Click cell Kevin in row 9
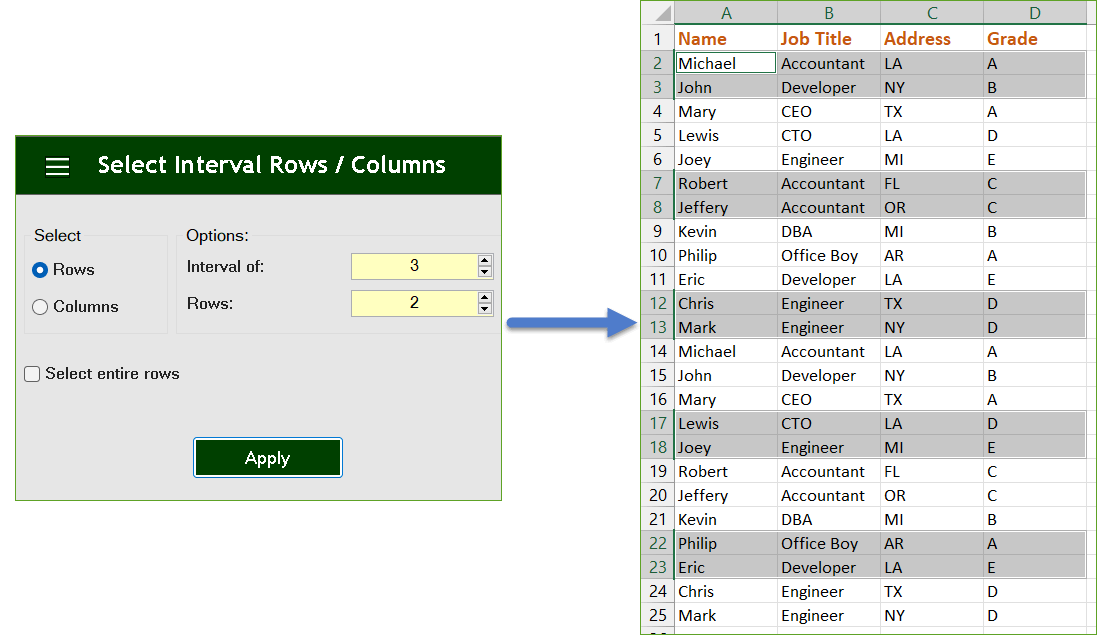The width and height of the screenshot is (1112, 635). 725,231
